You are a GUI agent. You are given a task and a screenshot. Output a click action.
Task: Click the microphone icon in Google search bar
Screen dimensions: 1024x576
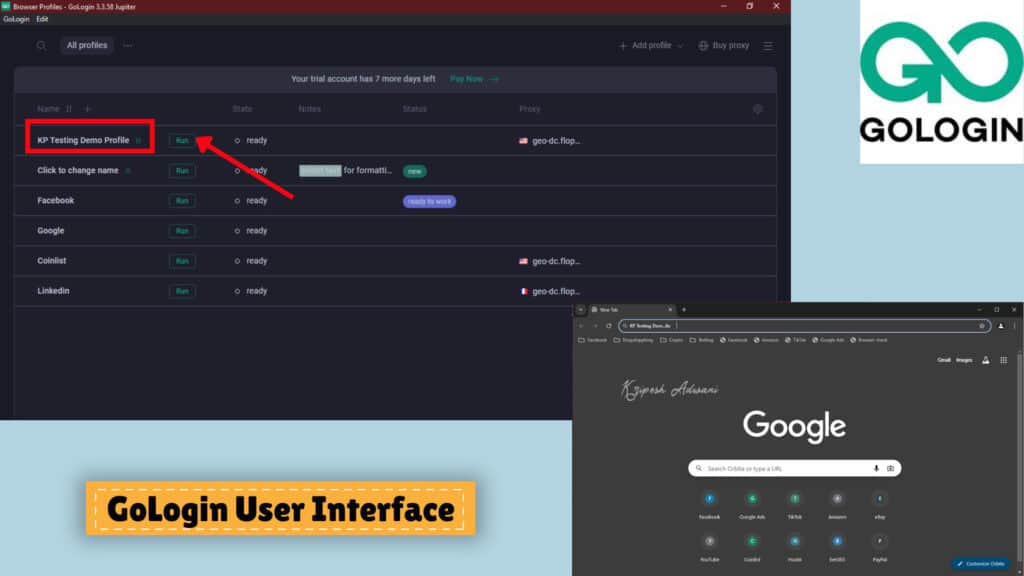876,468
